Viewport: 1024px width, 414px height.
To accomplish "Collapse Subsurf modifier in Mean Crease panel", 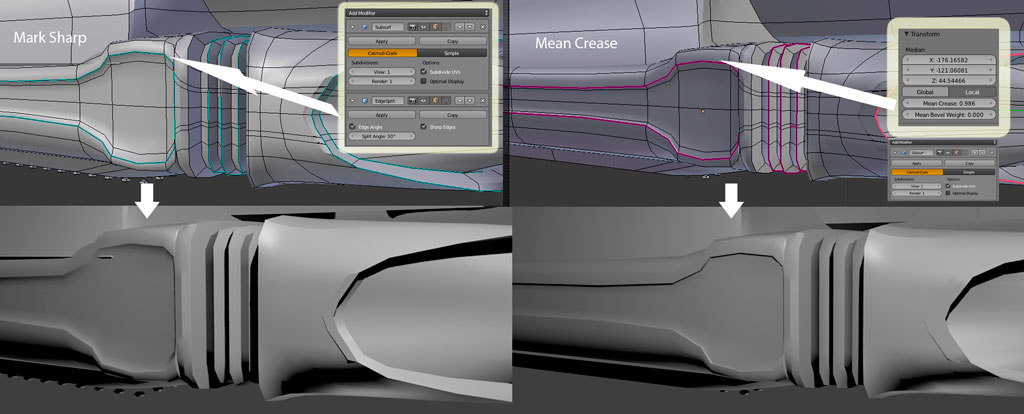I will (x=895, y=153).
